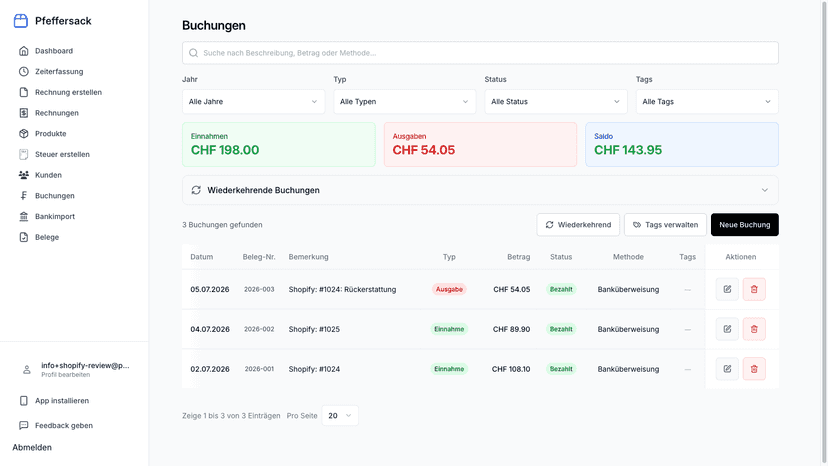Click the date 05.07.2026
This screenshot has width=828, height=466.
click(x=210, y=289)
